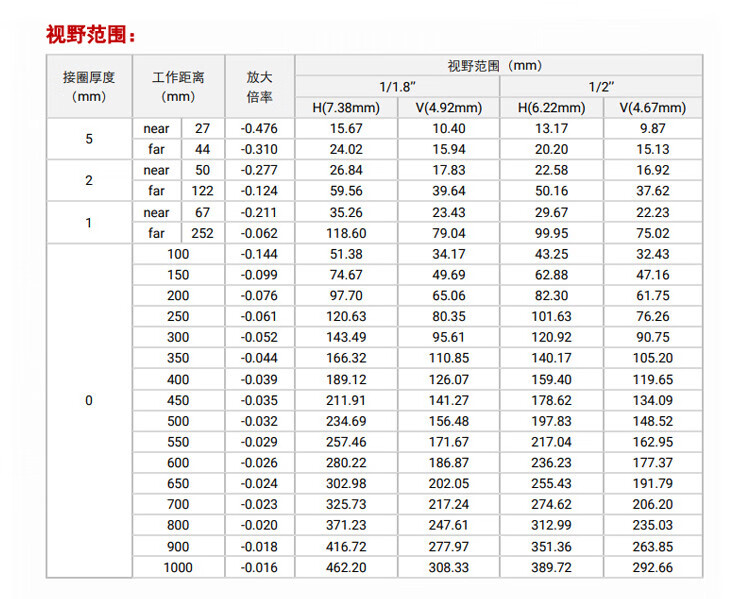Click field of view value 9.87
The image size is (750, 599).
(653, 128)
